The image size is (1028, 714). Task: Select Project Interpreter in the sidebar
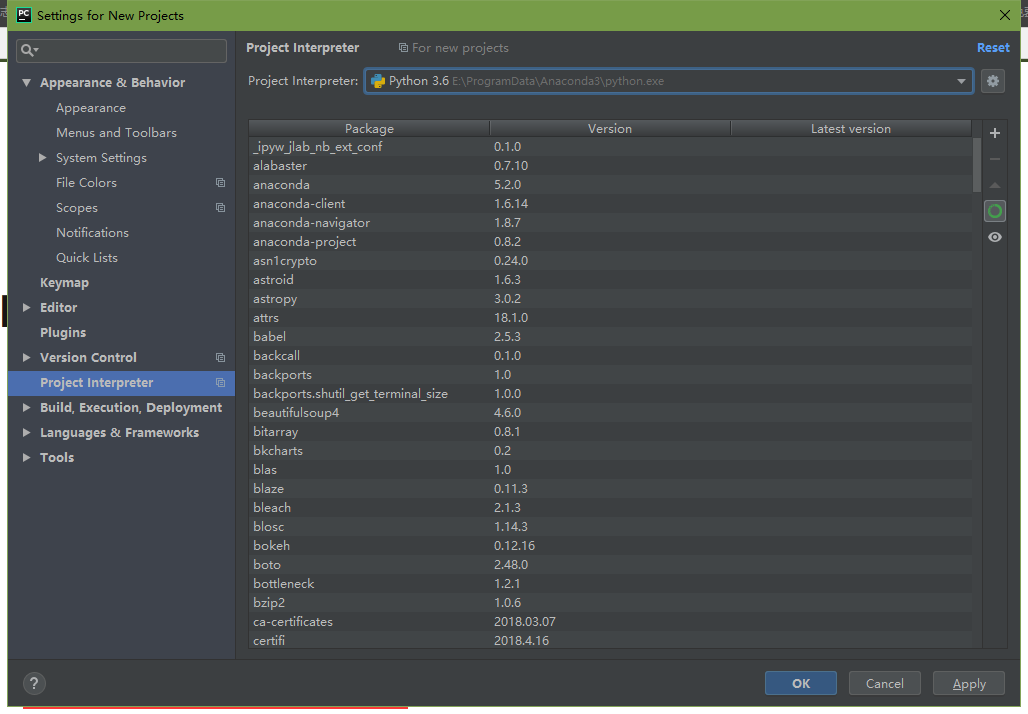[x=121, y=383]
